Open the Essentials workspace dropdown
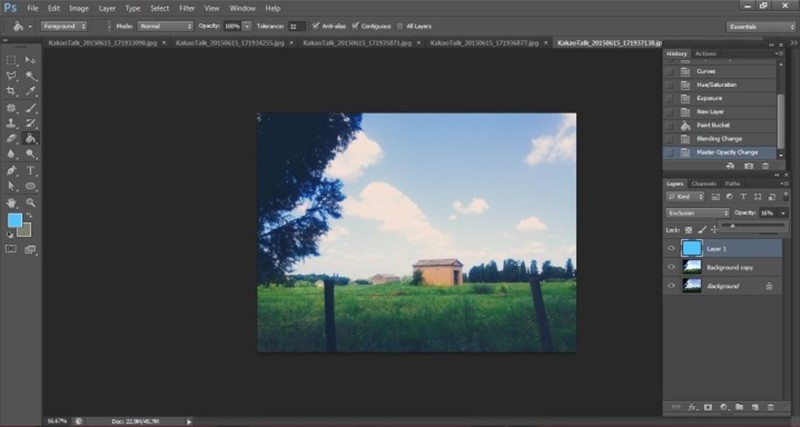Viewport: 800px width, 427px height. pos(760,27)
